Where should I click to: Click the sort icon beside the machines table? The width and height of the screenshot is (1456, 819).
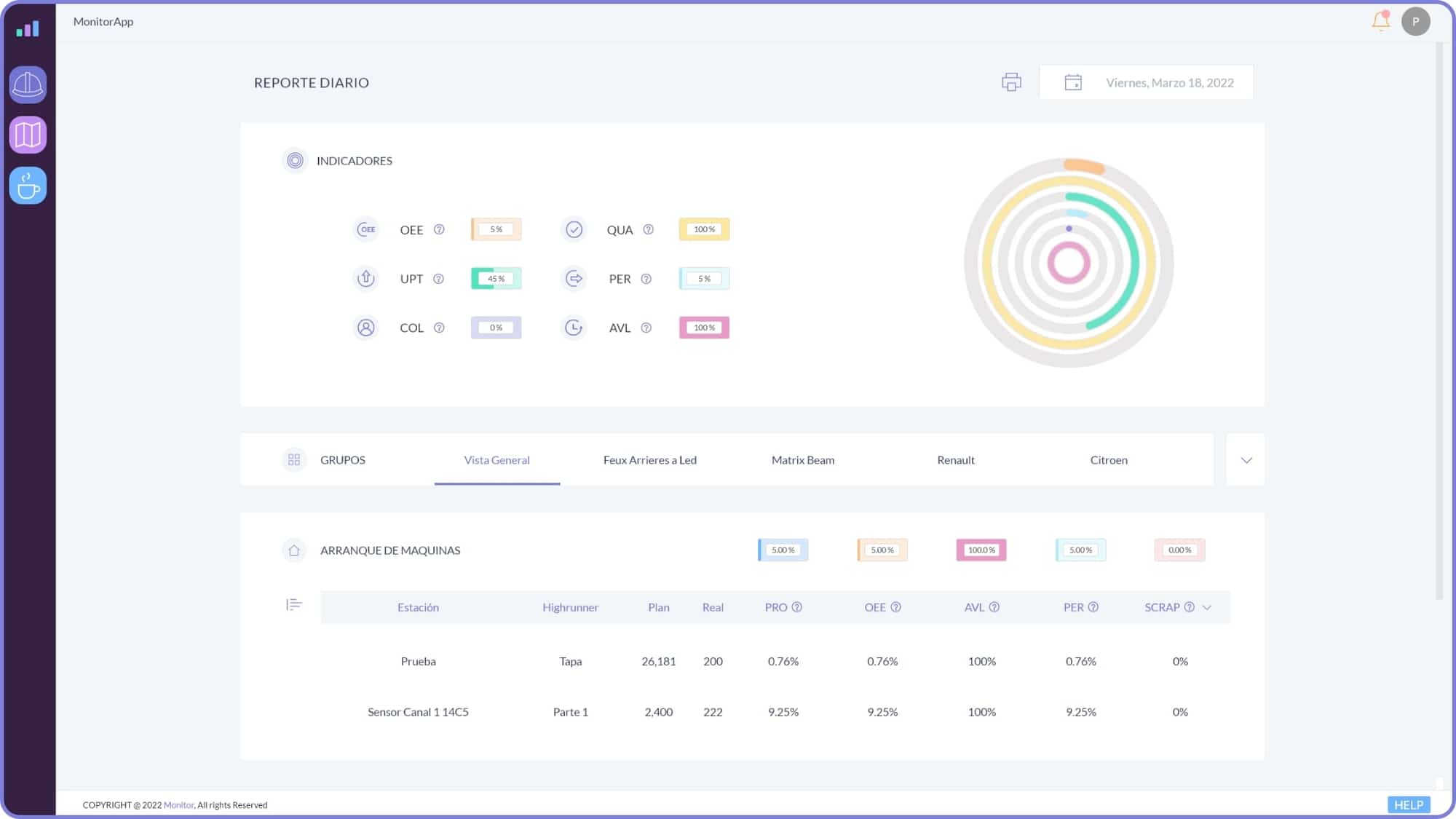pos(293,604)
